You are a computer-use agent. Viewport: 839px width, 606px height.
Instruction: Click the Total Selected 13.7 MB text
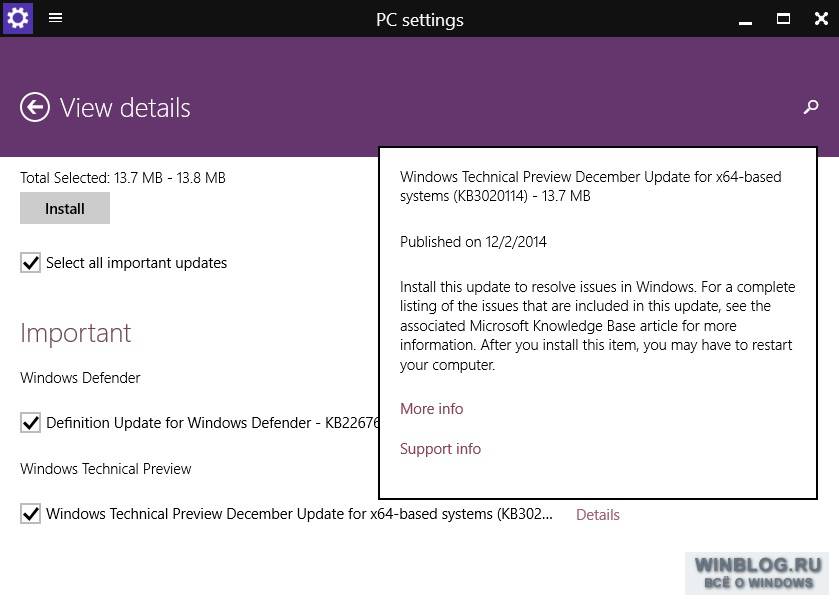coord(123,178)
